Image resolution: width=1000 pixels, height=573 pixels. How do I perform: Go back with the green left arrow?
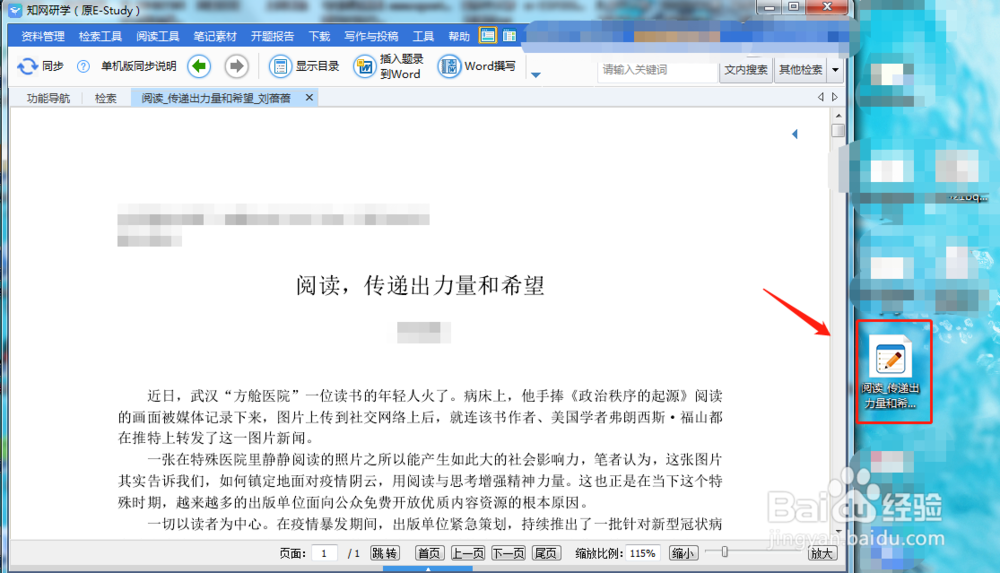199,66
